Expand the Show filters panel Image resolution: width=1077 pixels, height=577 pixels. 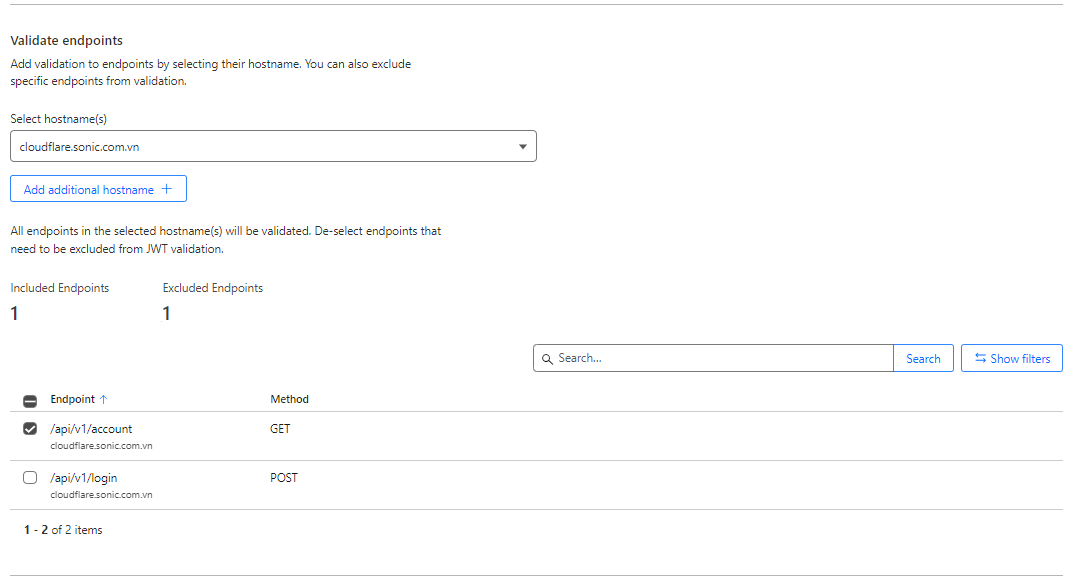click(x=1011, y=358)
